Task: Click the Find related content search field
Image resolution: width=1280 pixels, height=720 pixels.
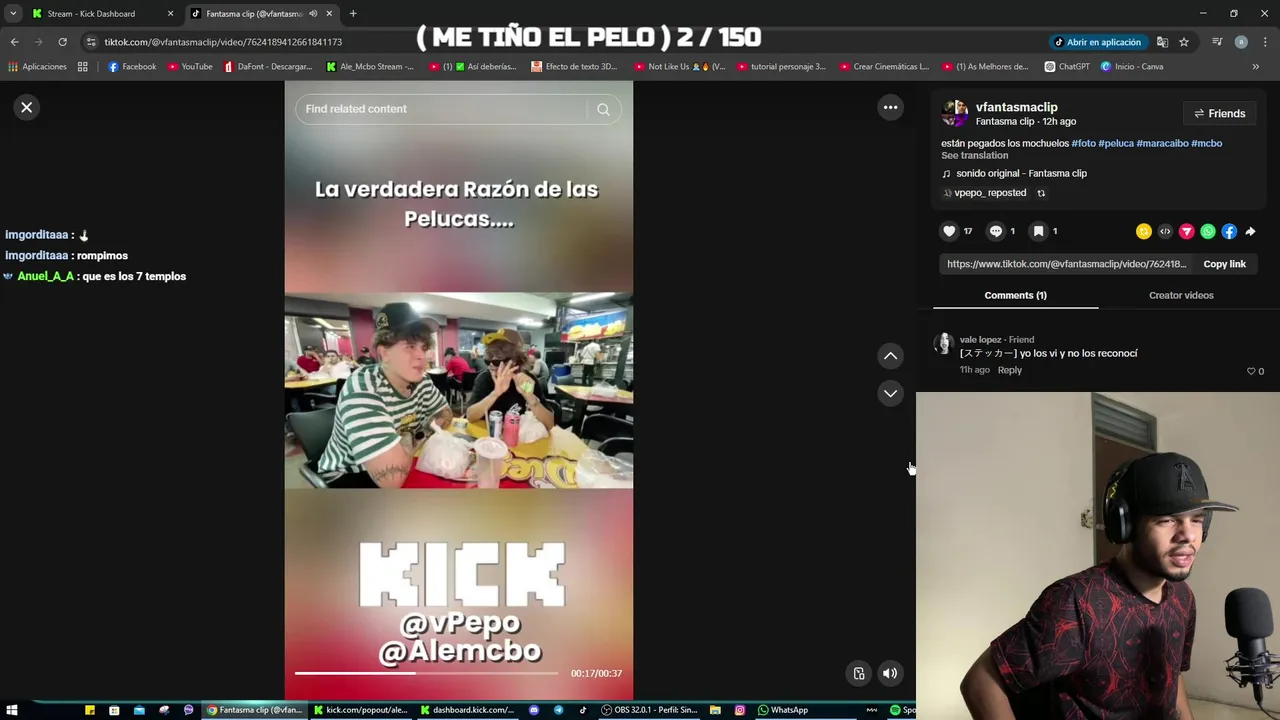Action: pos(445,109)
